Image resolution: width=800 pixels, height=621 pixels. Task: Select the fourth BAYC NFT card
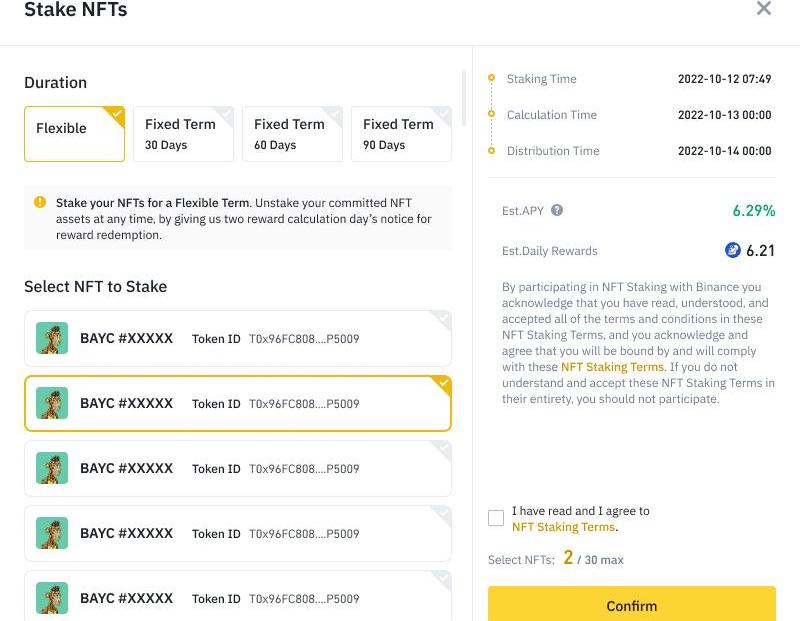pyautogui.click(x=238, y=533)
